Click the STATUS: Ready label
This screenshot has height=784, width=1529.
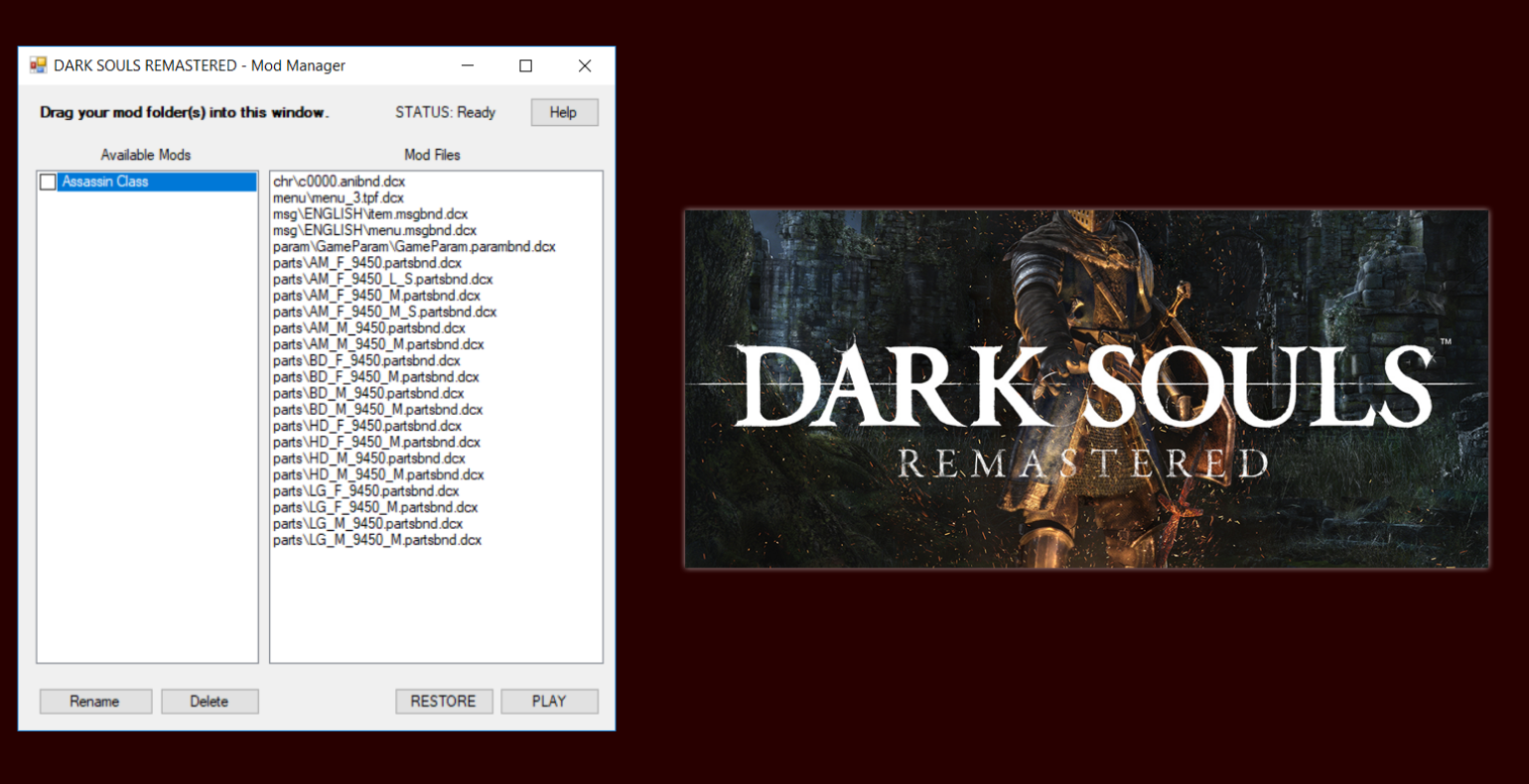click(446, 112)
